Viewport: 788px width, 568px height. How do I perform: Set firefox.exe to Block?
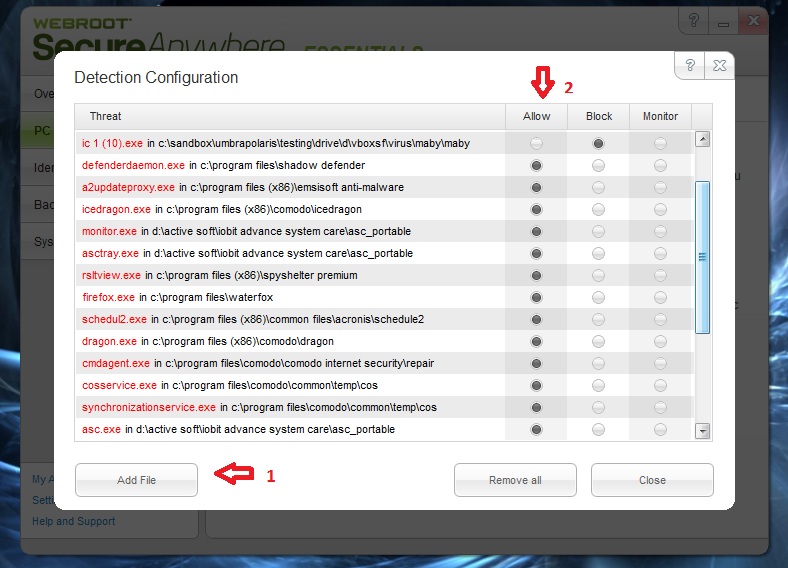tap(598, 298)
